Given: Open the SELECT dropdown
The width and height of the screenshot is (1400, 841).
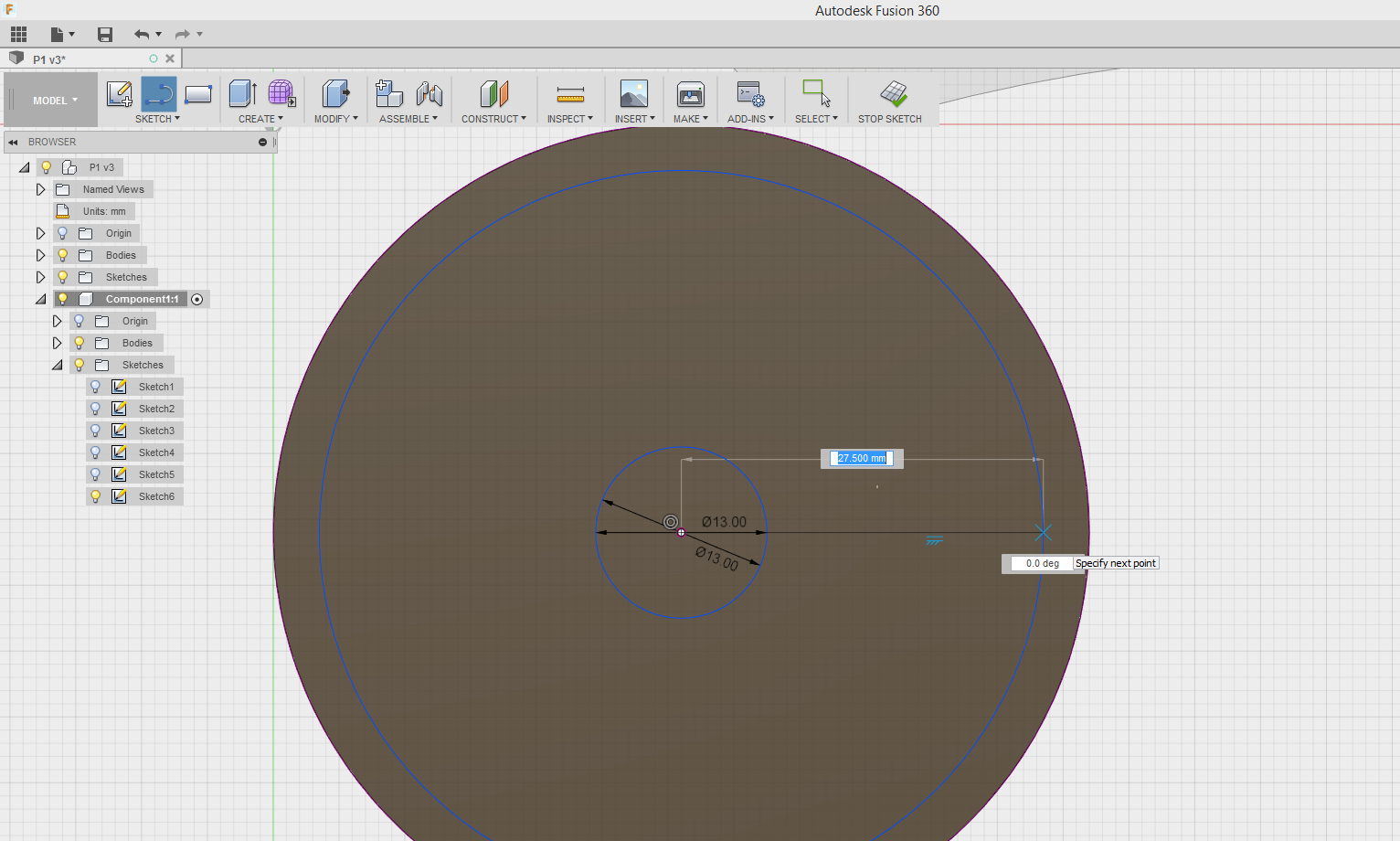Looking at the screenshot, I should click(x=816, y=119).
